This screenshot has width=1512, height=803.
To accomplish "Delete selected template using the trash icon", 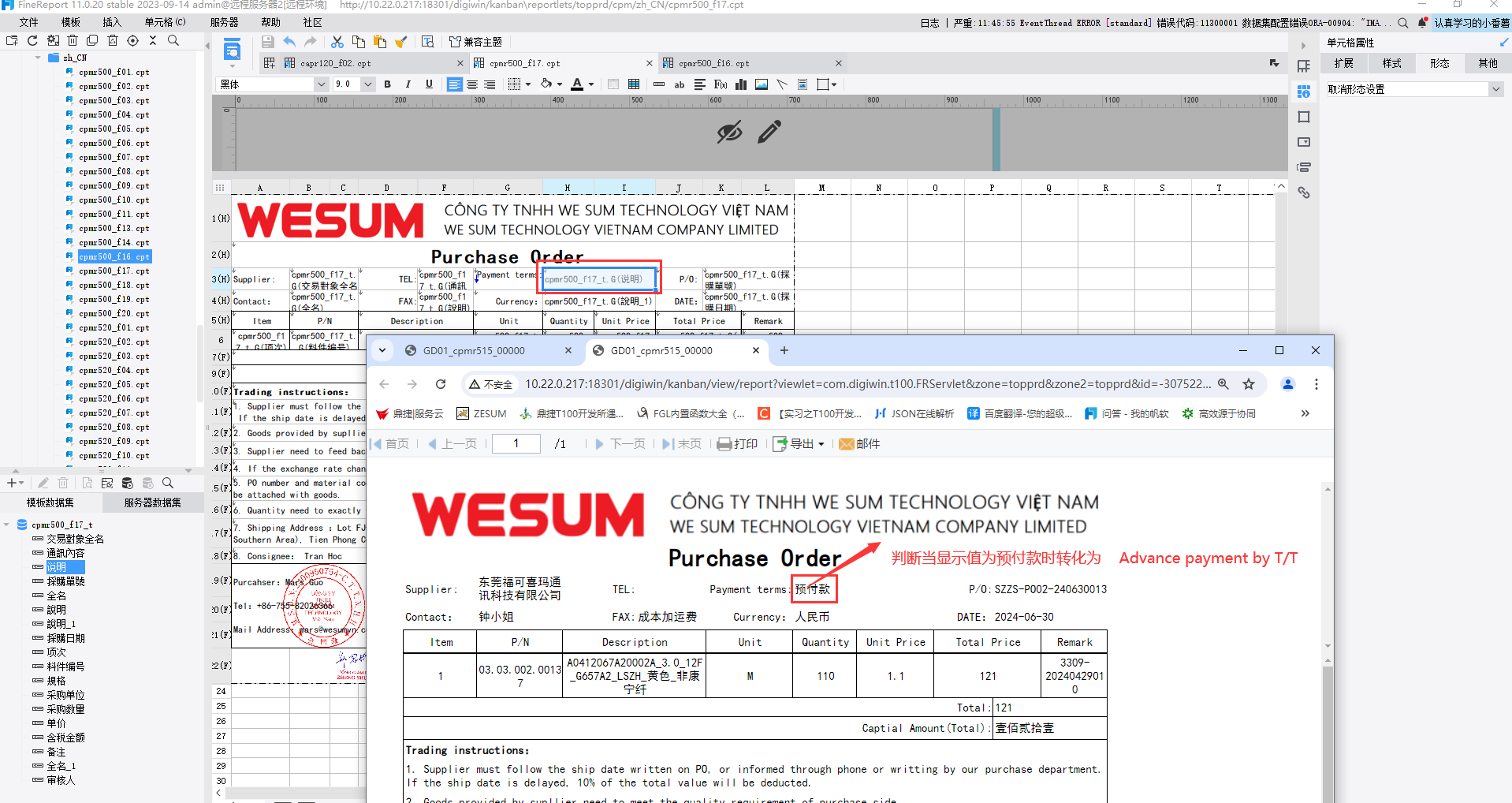I will click(73, 40).
